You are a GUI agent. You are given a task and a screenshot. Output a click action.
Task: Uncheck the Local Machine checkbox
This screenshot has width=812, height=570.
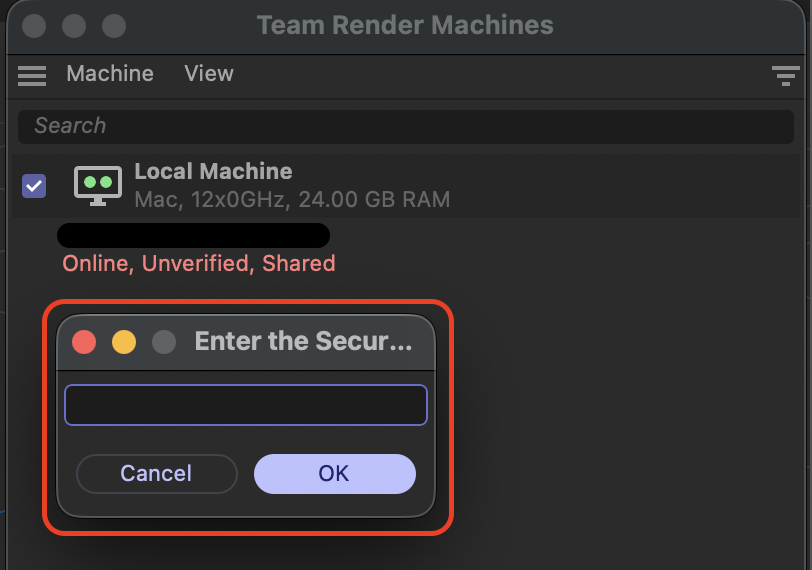pyautogui.click(x=34, y=185)
